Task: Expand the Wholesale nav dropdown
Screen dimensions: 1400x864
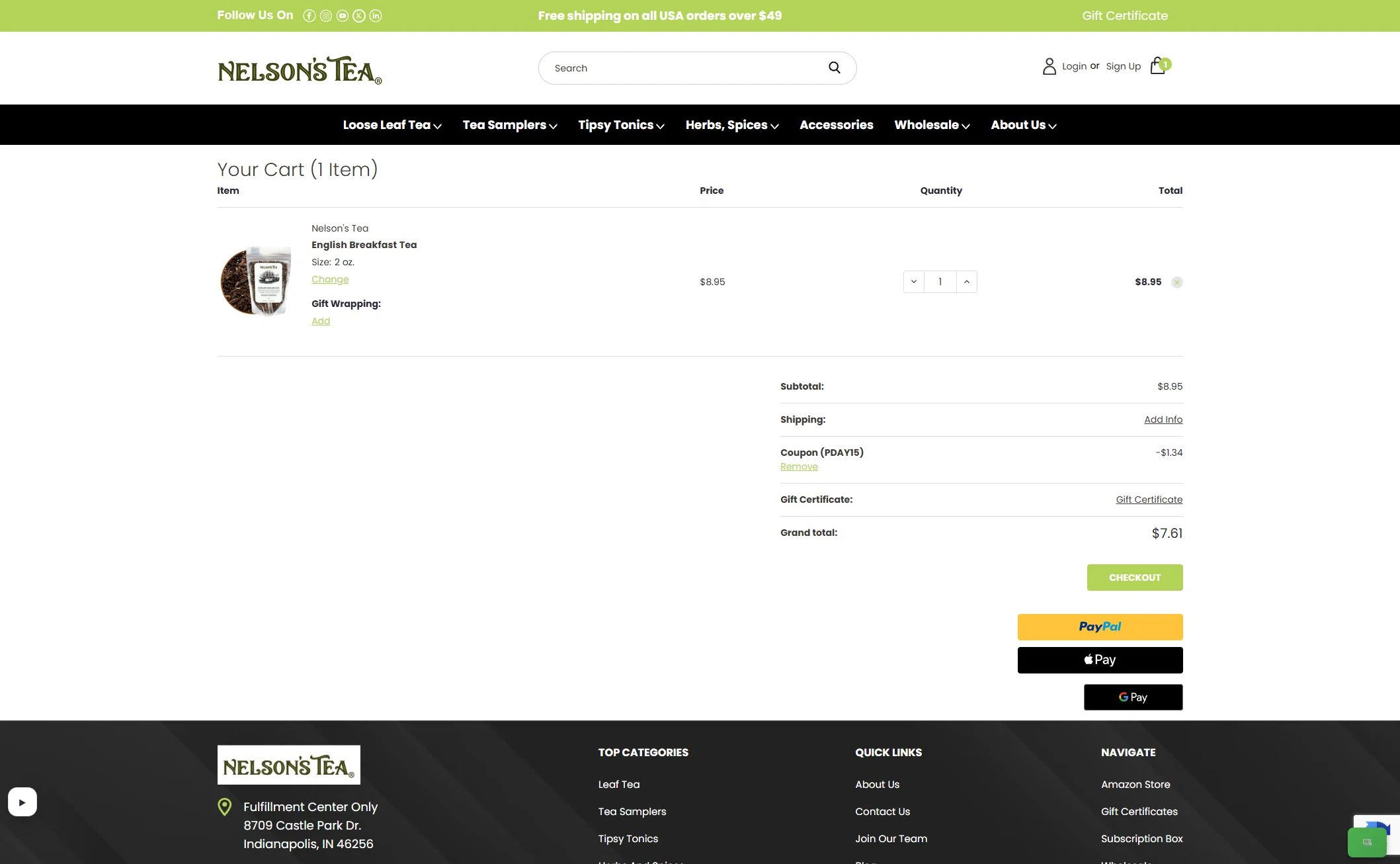Action: click(x=932, y=125)
